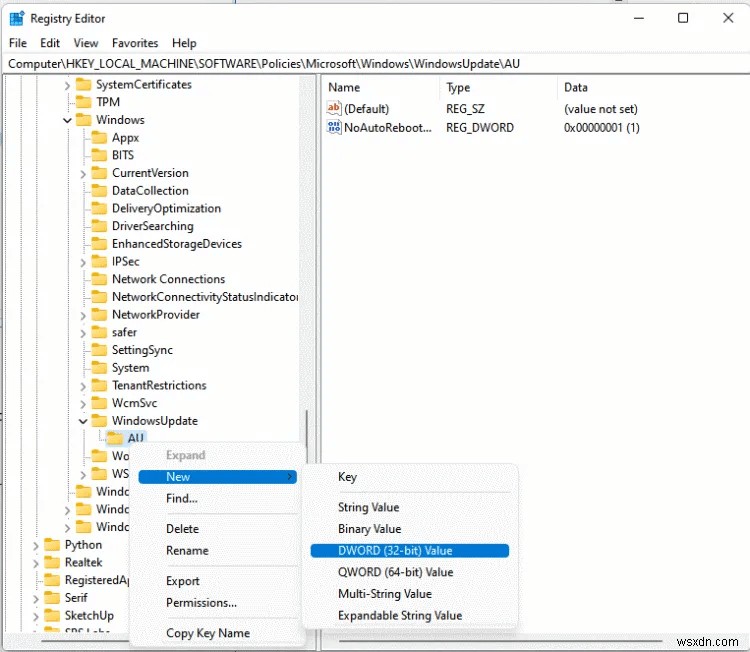This screenshot has width=750, height=652.
Task: Click the TenantRestrictions folder icon
Action: click(99, 385)
